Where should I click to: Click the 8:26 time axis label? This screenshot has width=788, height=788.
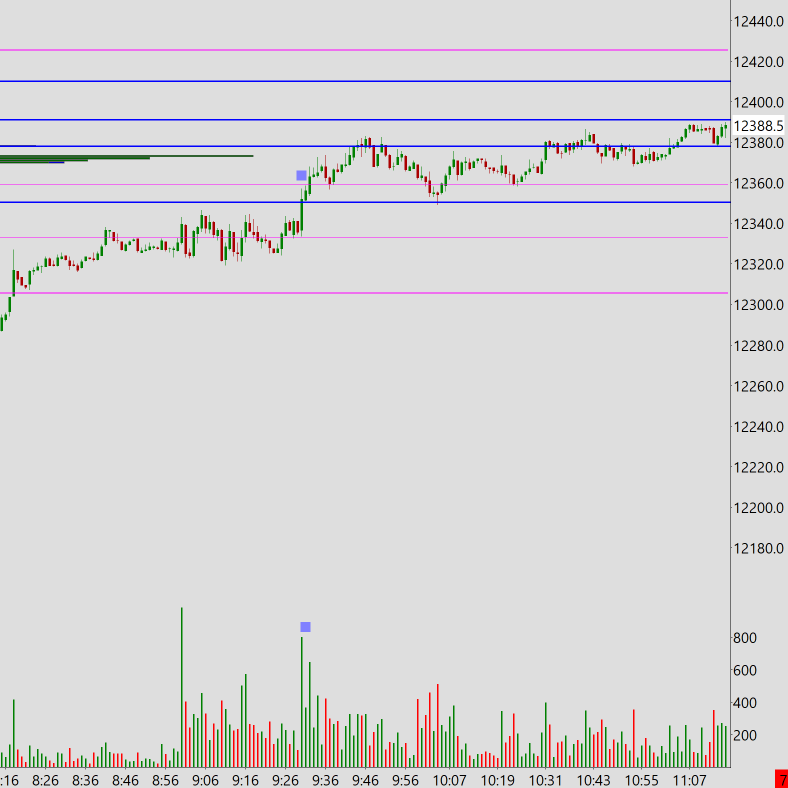pyautogui.click(x=45, y=780)
